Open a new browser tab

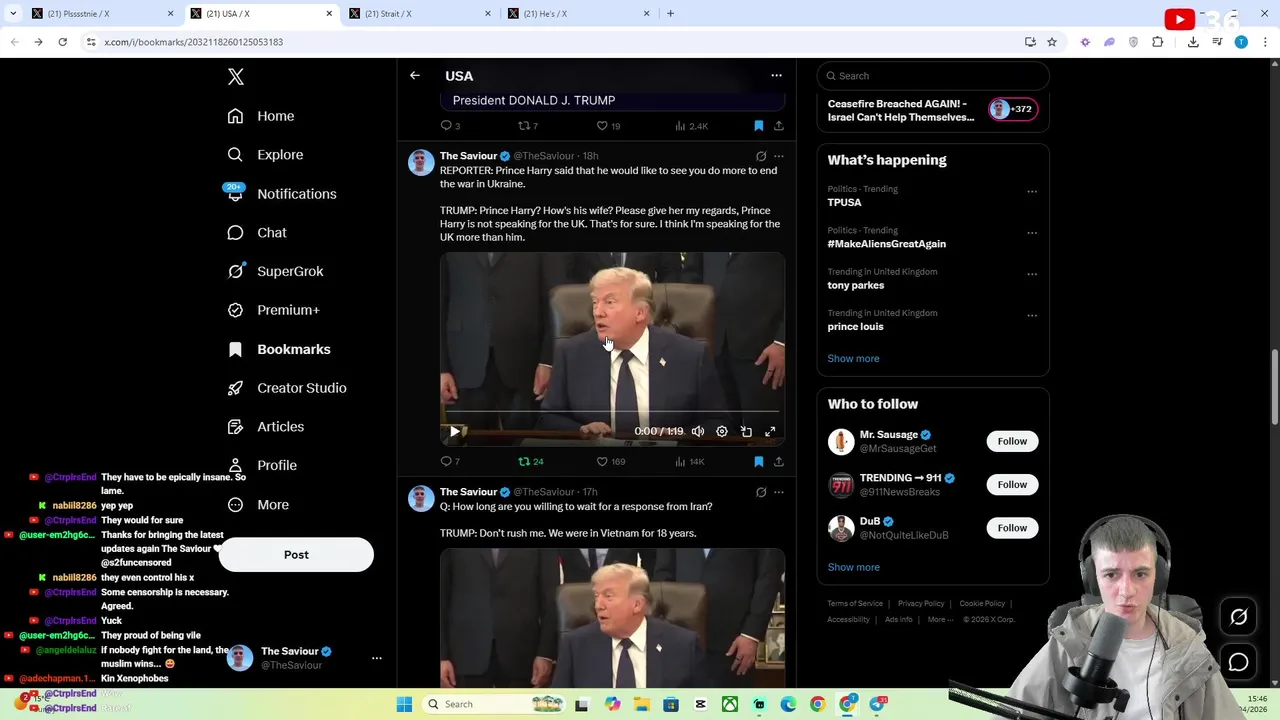670,14
